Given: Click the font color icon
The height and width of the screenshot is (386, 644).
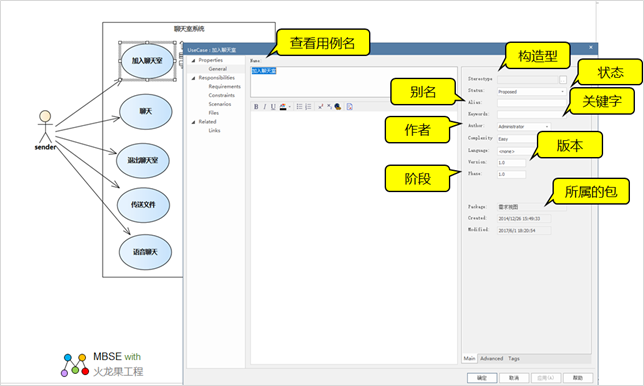Looking at the screenshot, I should pos(283,107).
